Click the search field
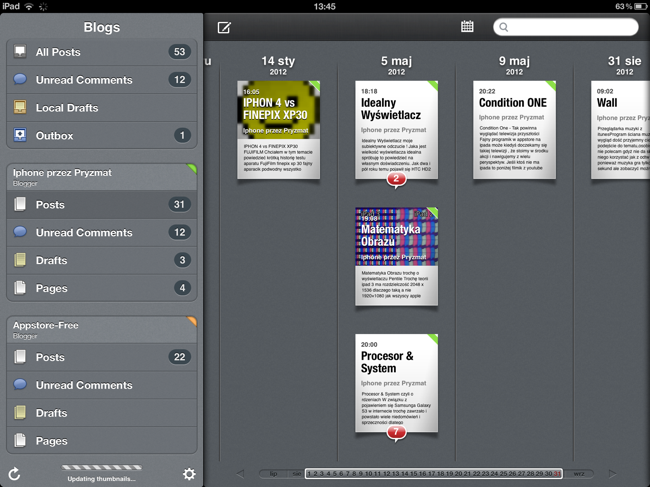 (x=565, y=27)
